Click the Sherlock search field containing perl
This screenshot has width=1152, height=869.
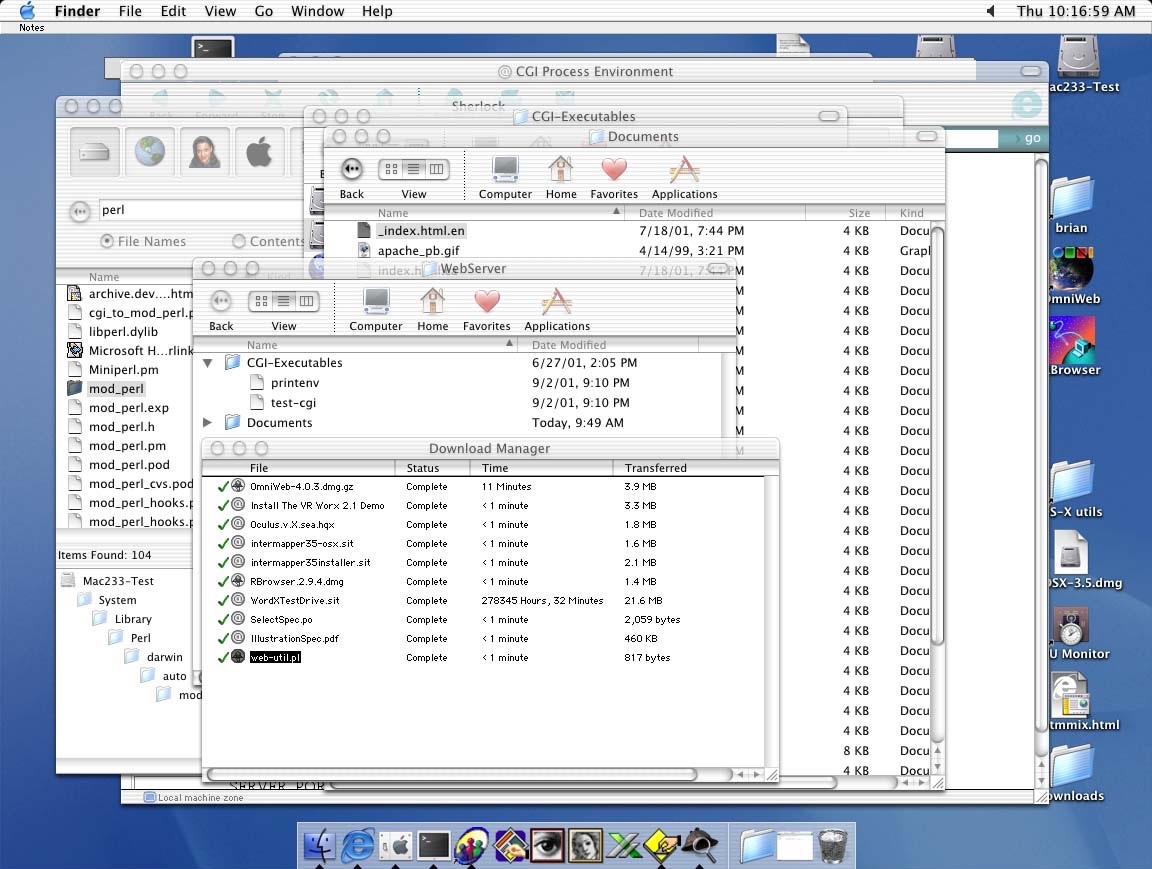(x=200, y=211)
